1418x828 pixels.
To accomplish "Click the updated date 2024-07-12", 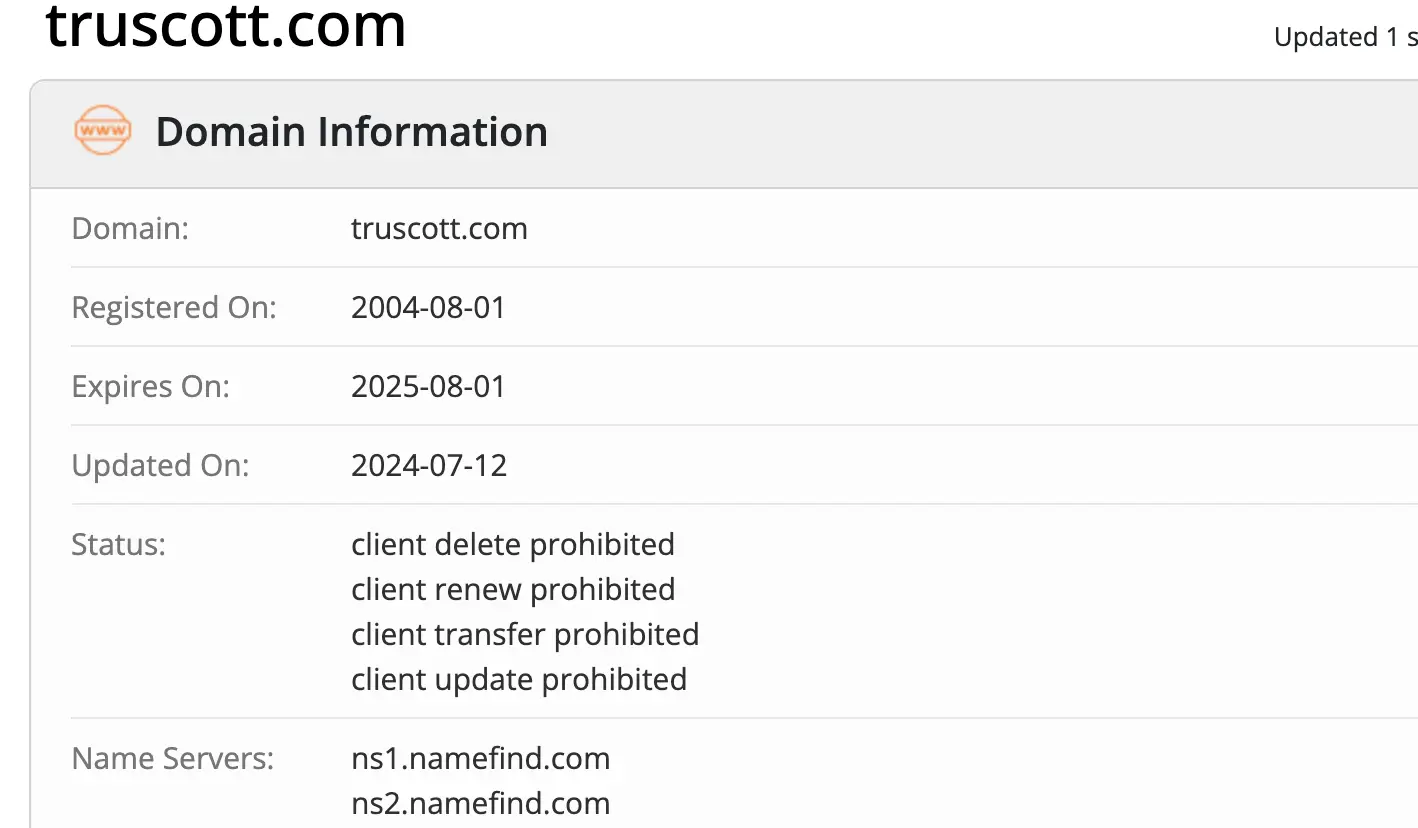I will tap(429, 465).
